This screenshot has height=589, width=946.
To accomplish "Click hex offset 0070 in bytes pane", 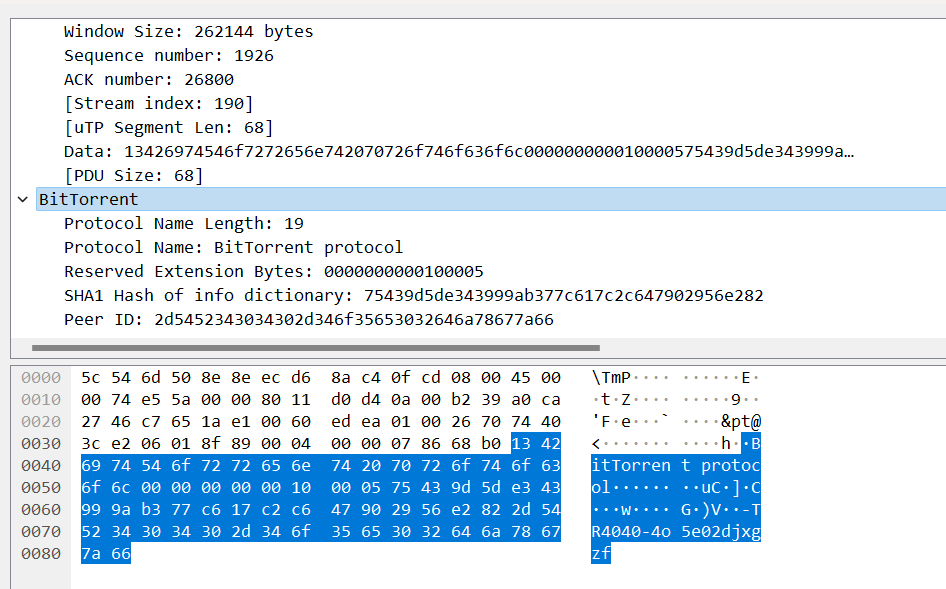I will pyautogui.click(x=41, y=532).
